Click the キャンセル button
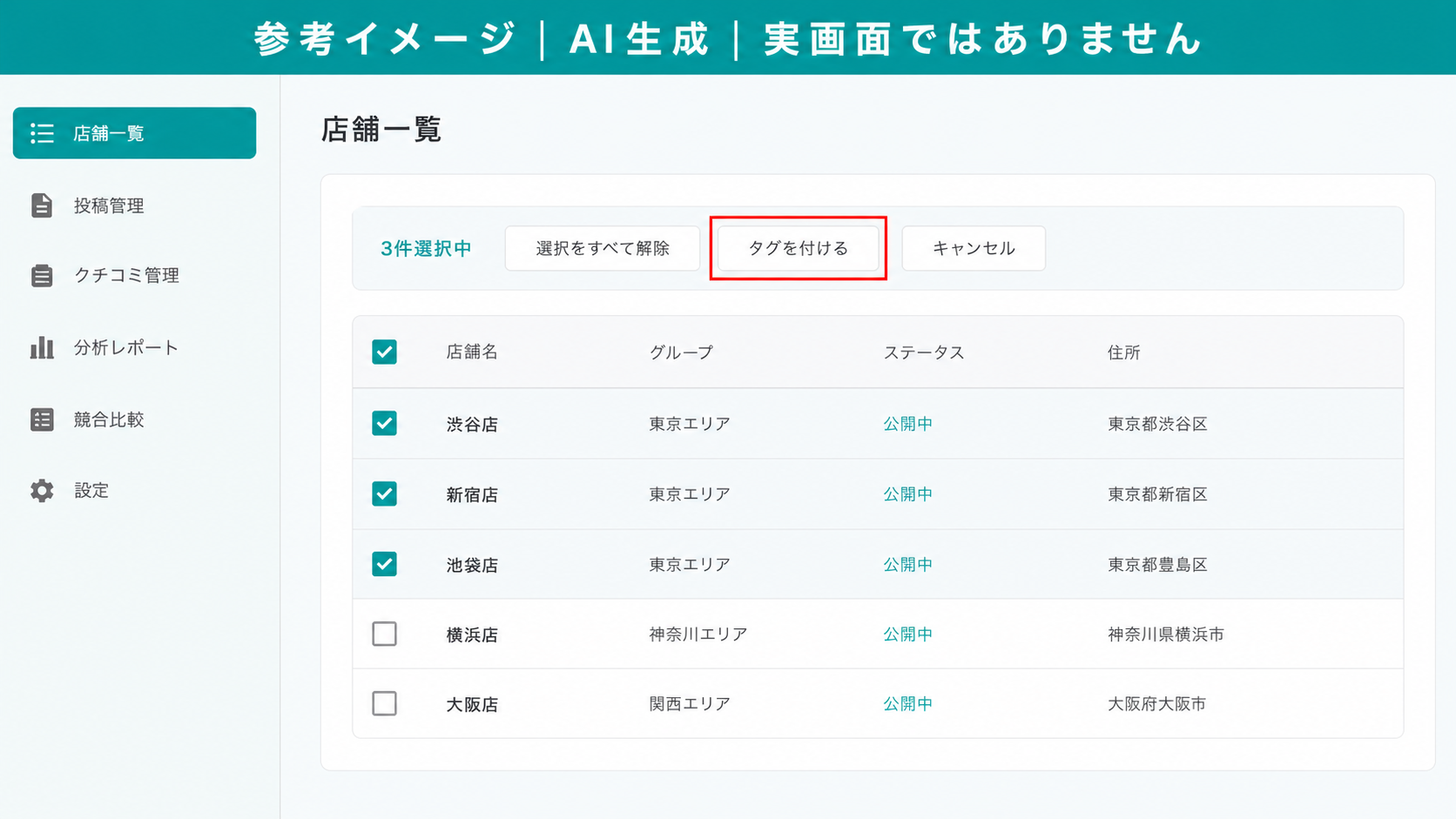This screenshot has width=1456, height=819. tap(974, 248)
